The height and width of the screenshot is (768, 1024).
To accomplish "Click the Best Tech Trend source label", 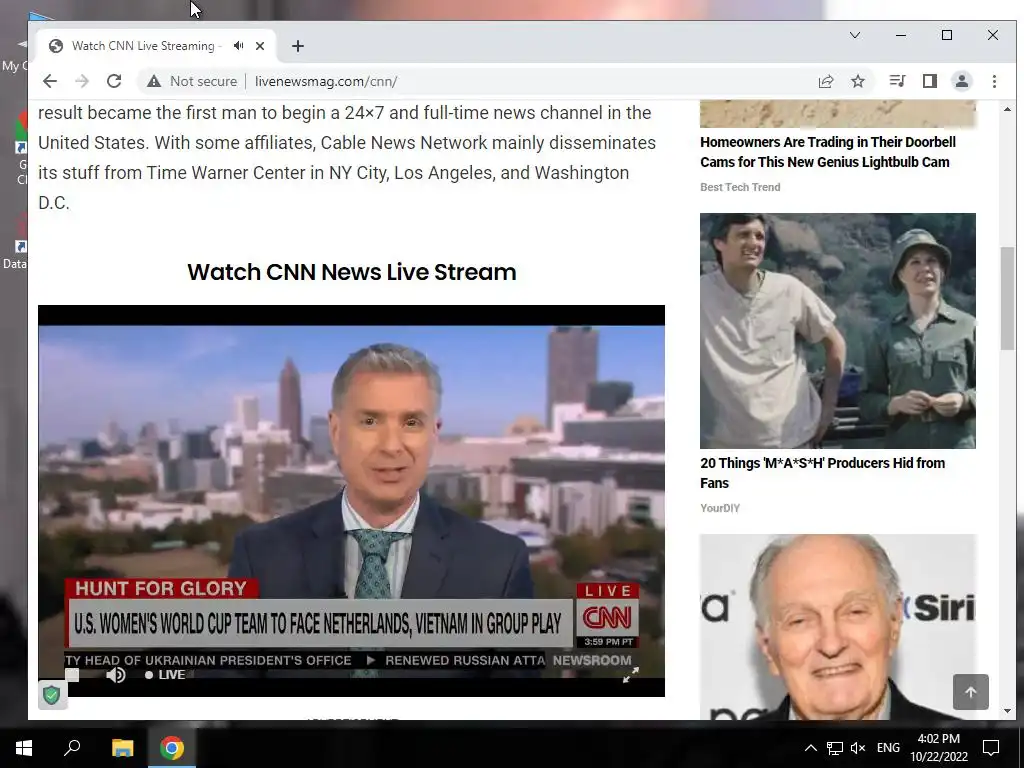I will coord(740,187).
